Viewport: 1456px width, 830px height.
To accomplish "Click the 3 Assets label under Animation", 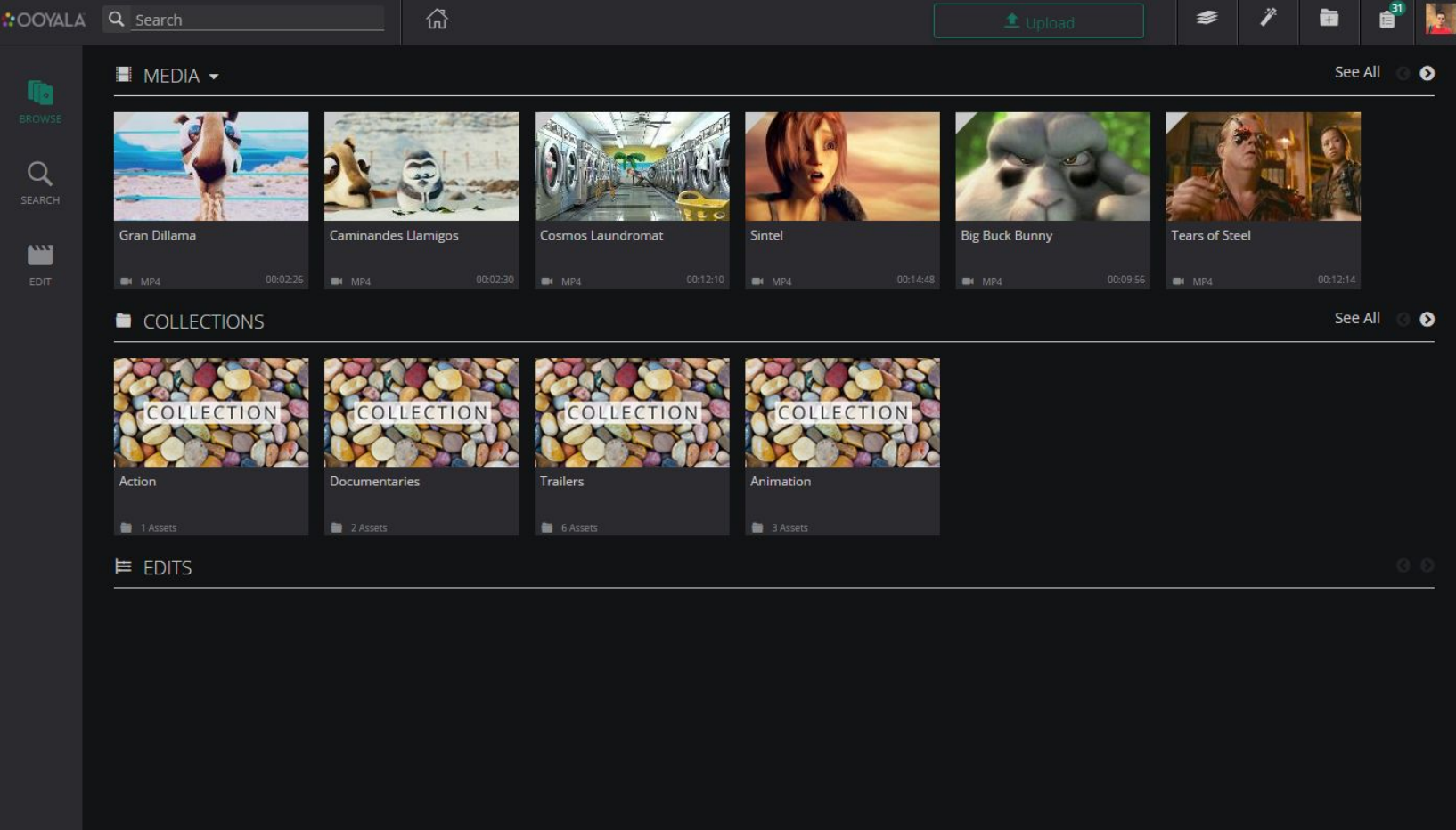I will pos(789,528).
